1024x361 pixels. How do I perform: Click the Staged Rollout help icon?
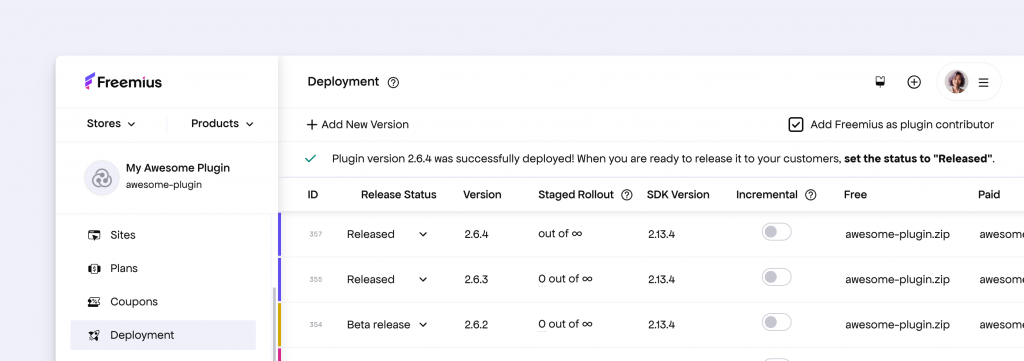point(627,195)
